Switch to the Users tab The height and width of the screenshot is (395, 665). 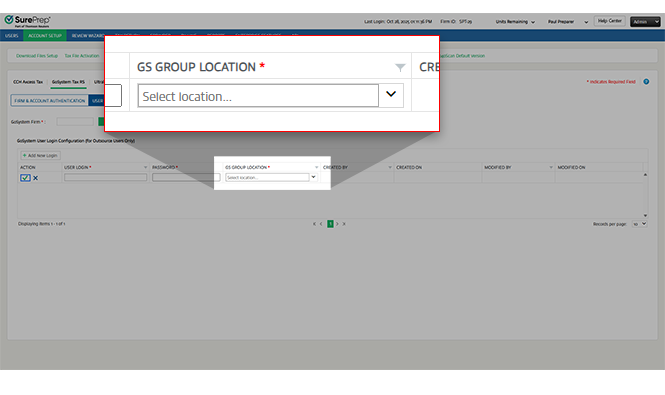(11, 36)
